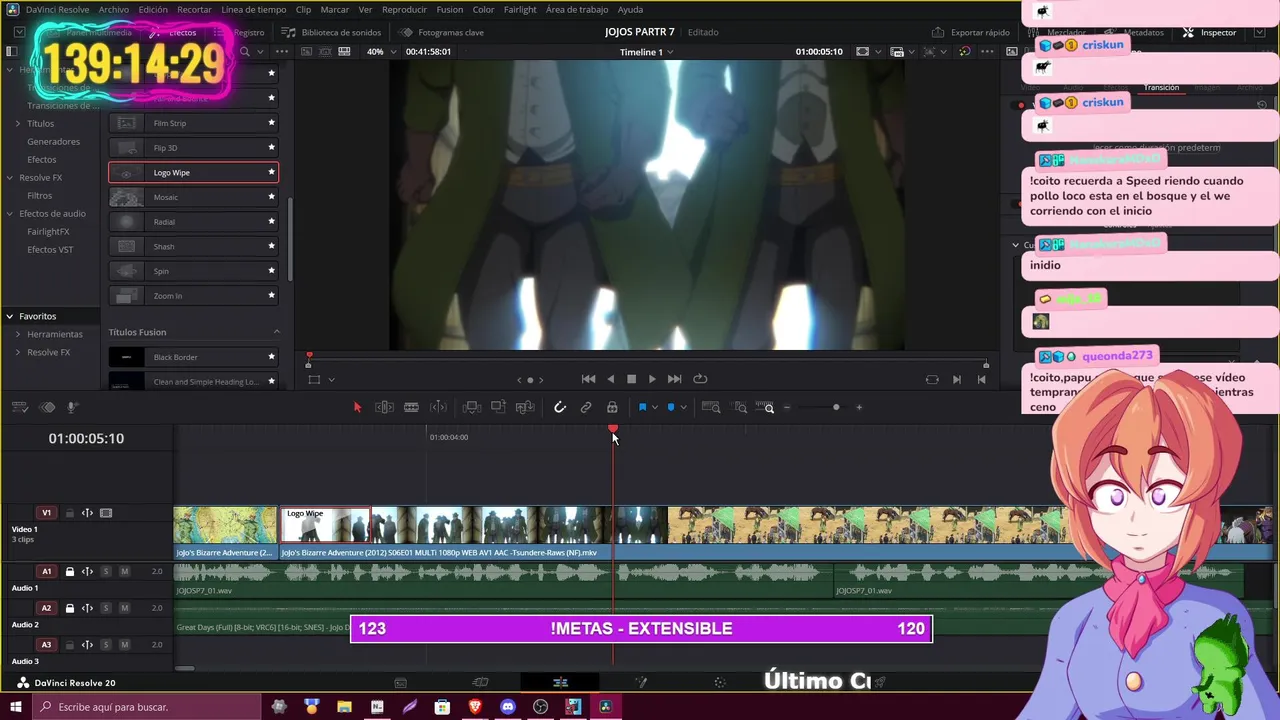Toggle the Linked Selection chain icon
This screenshot has width=1280, height=720.
(586, 407)
